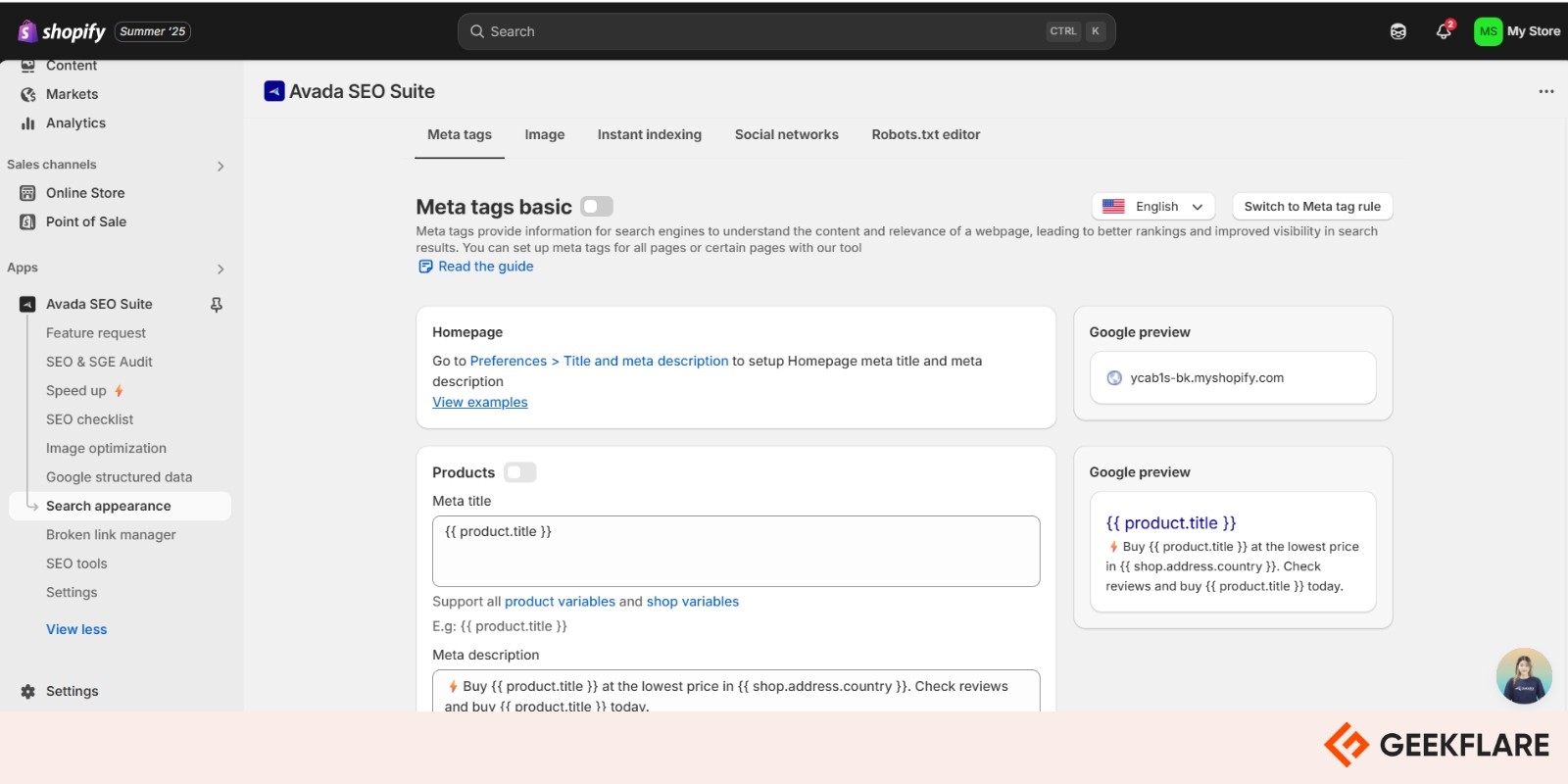Click the Avada SEO Suite app logo in header
The image size is (1568, 784).
(274, 91)
